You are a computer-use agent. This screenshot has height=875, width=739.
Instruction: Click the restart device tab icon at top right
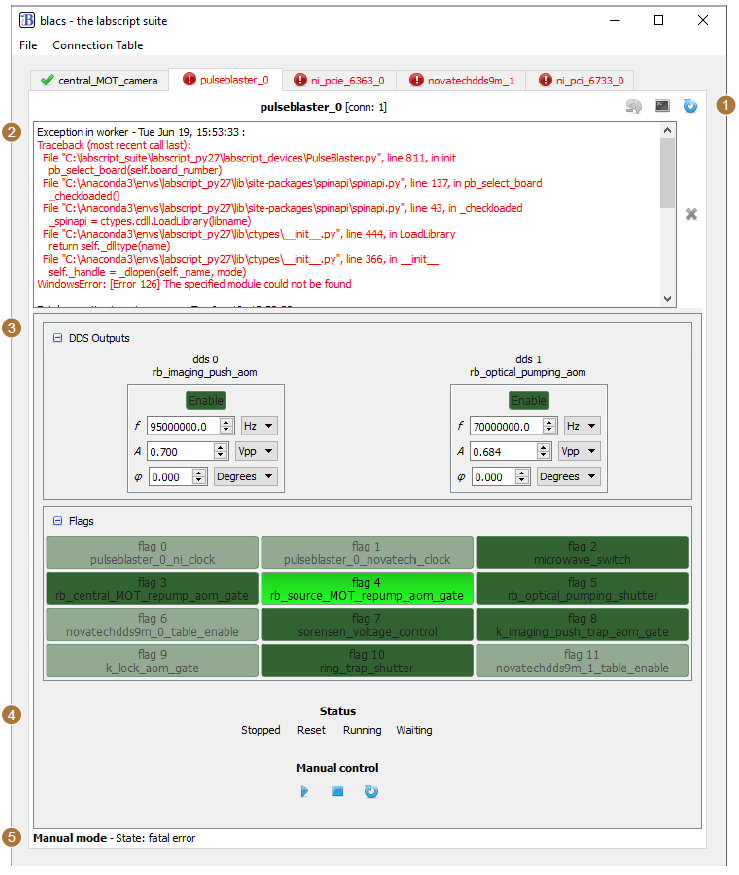click(690, 106)
